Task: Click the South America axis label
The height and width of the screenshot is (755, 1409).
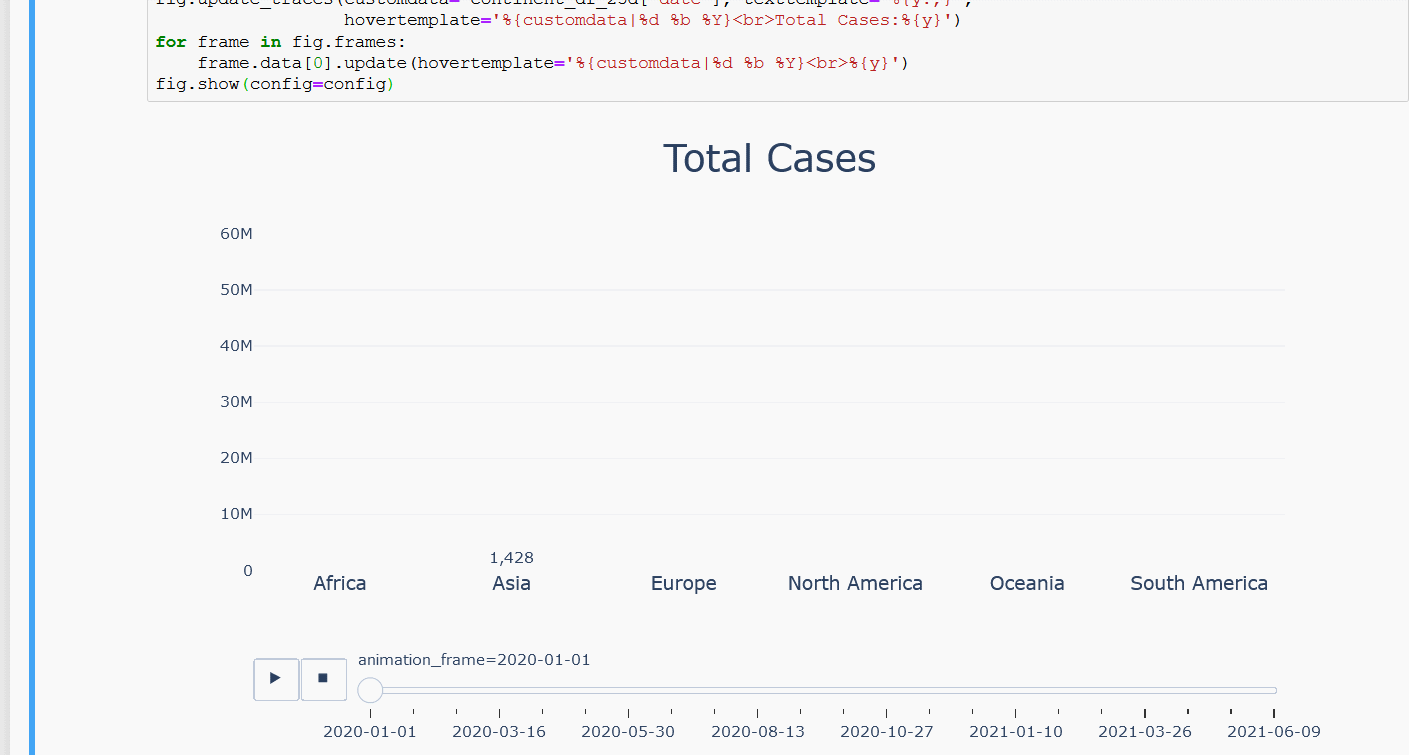Action: coord(1199,583)
